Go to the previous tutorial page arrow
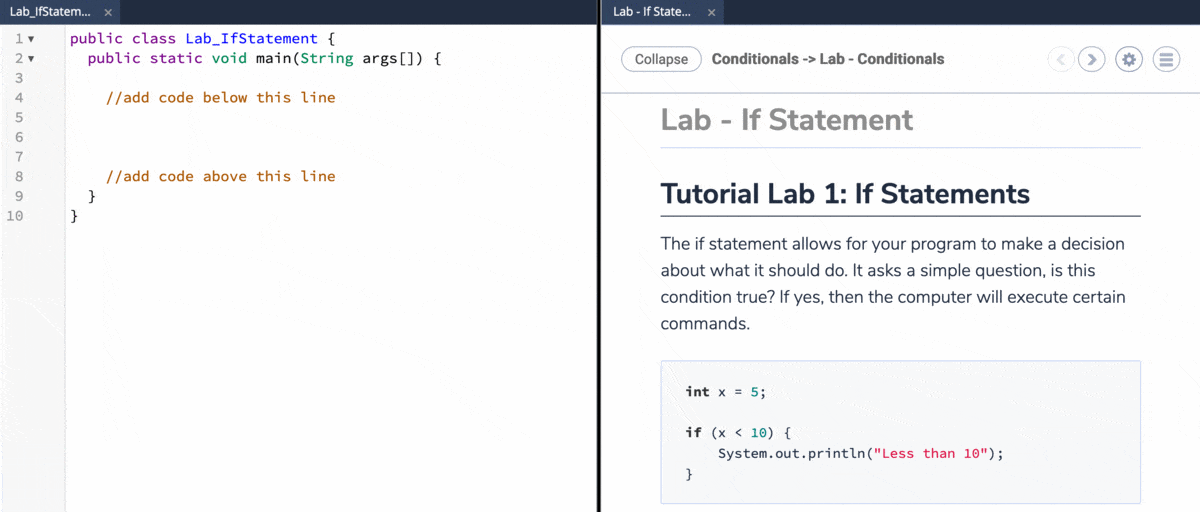The width and height of the screenshot is (1200, 512). (x=1061, y=59)
